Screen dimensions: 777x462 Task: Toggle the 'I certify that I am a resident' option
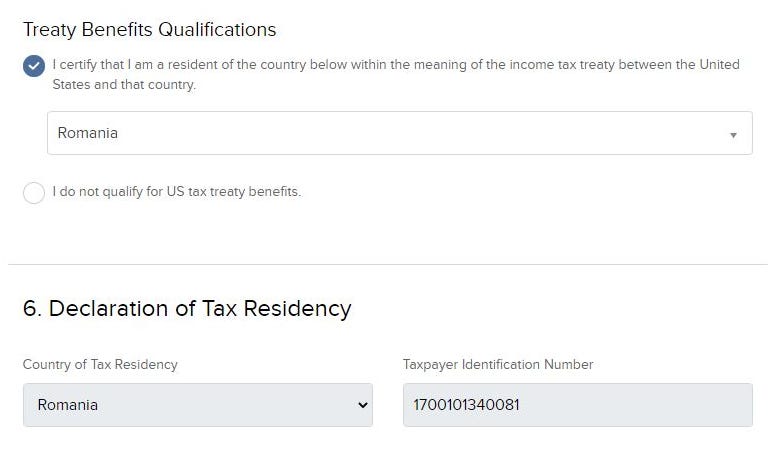coord(34,66)
